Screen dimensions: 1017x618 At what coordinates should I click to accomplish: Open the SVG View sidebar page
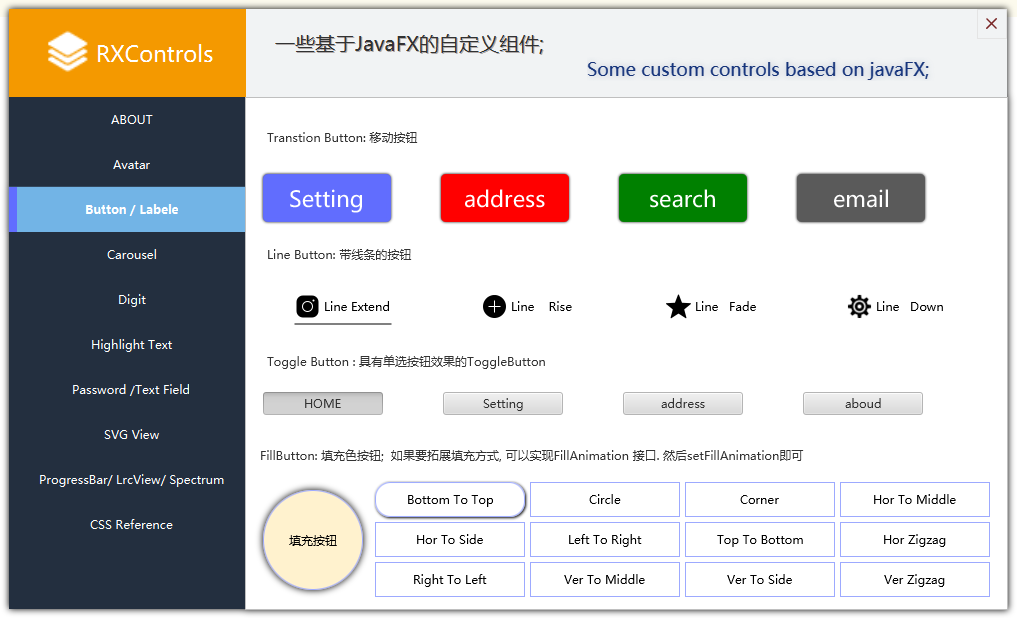(131, 435)
